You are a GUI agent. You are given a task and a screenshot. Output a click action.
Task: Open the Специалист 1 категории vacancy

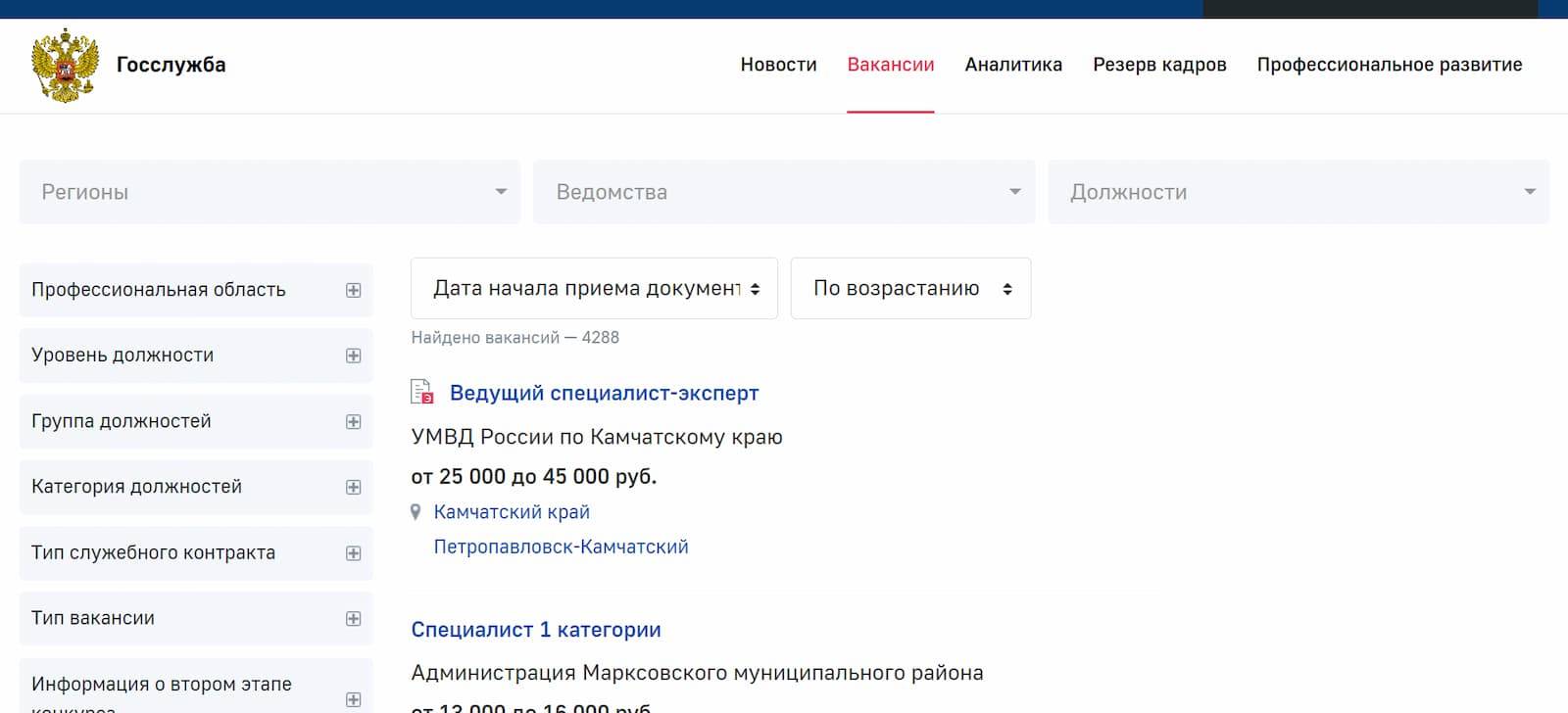coord(536,630)
